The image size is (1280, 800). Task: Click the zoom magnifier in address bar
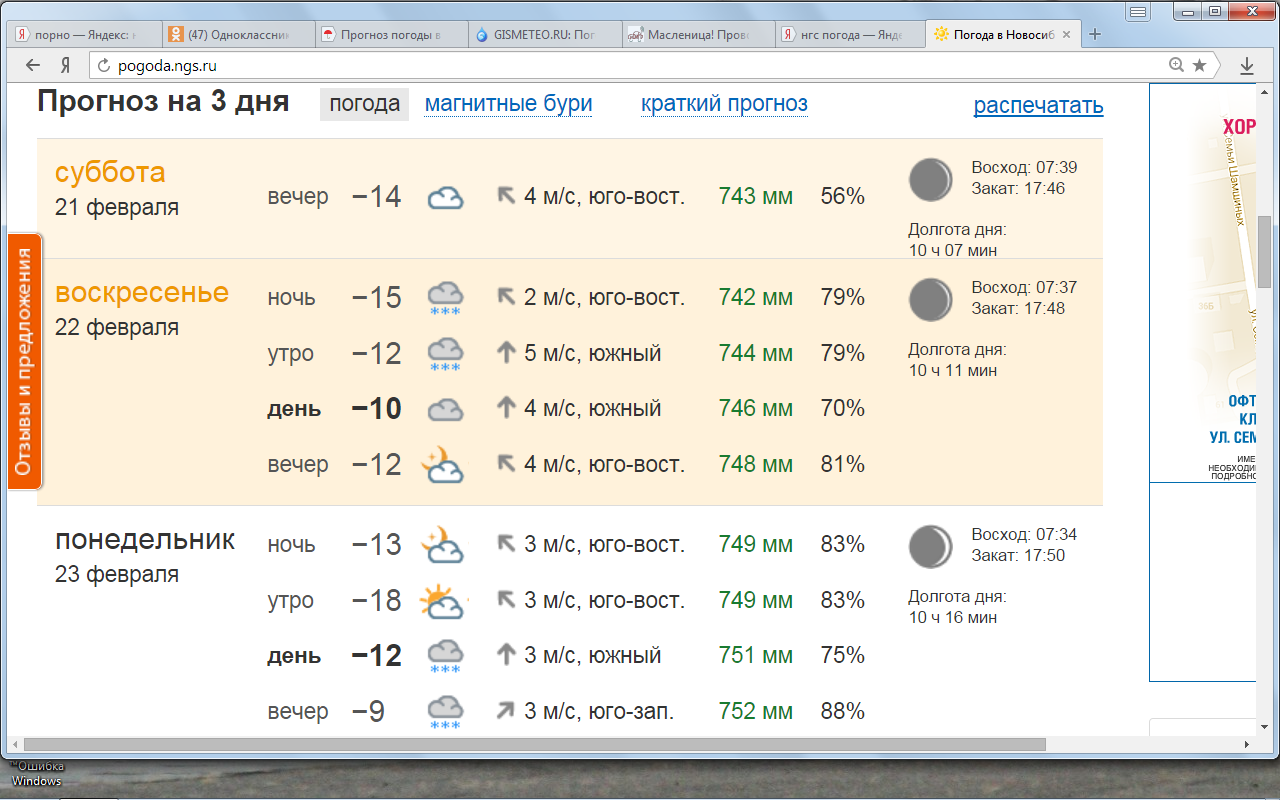pos(1177,66)
